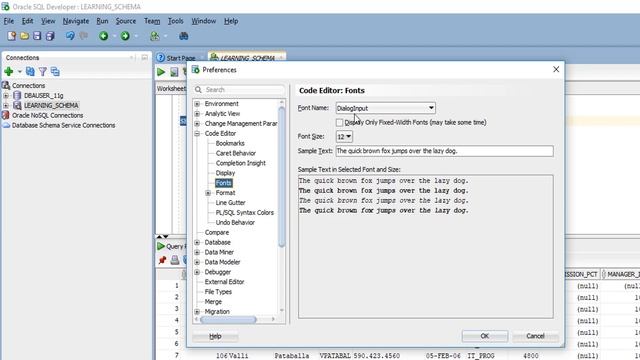Click the Run Script icon in worksheet
The height and width of the screenshot is (360, 640).
174,72
